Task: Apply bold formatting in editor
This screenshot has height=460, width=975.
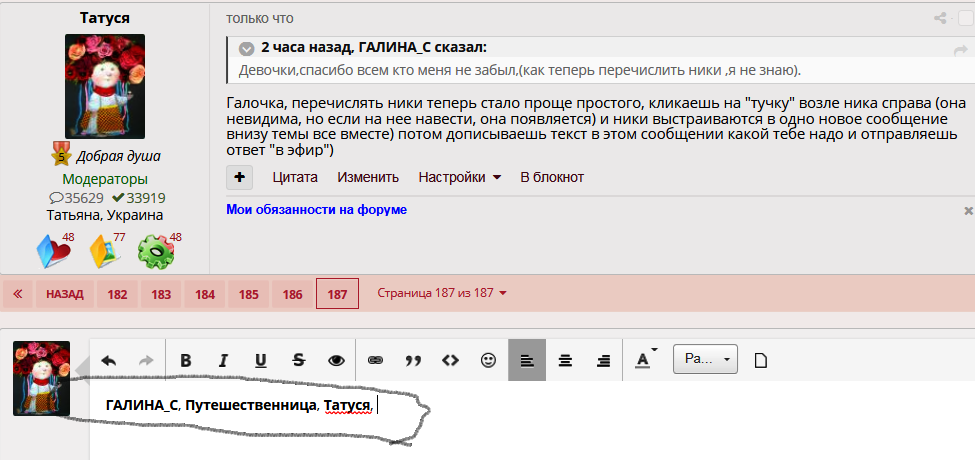Action: [185, 360]
